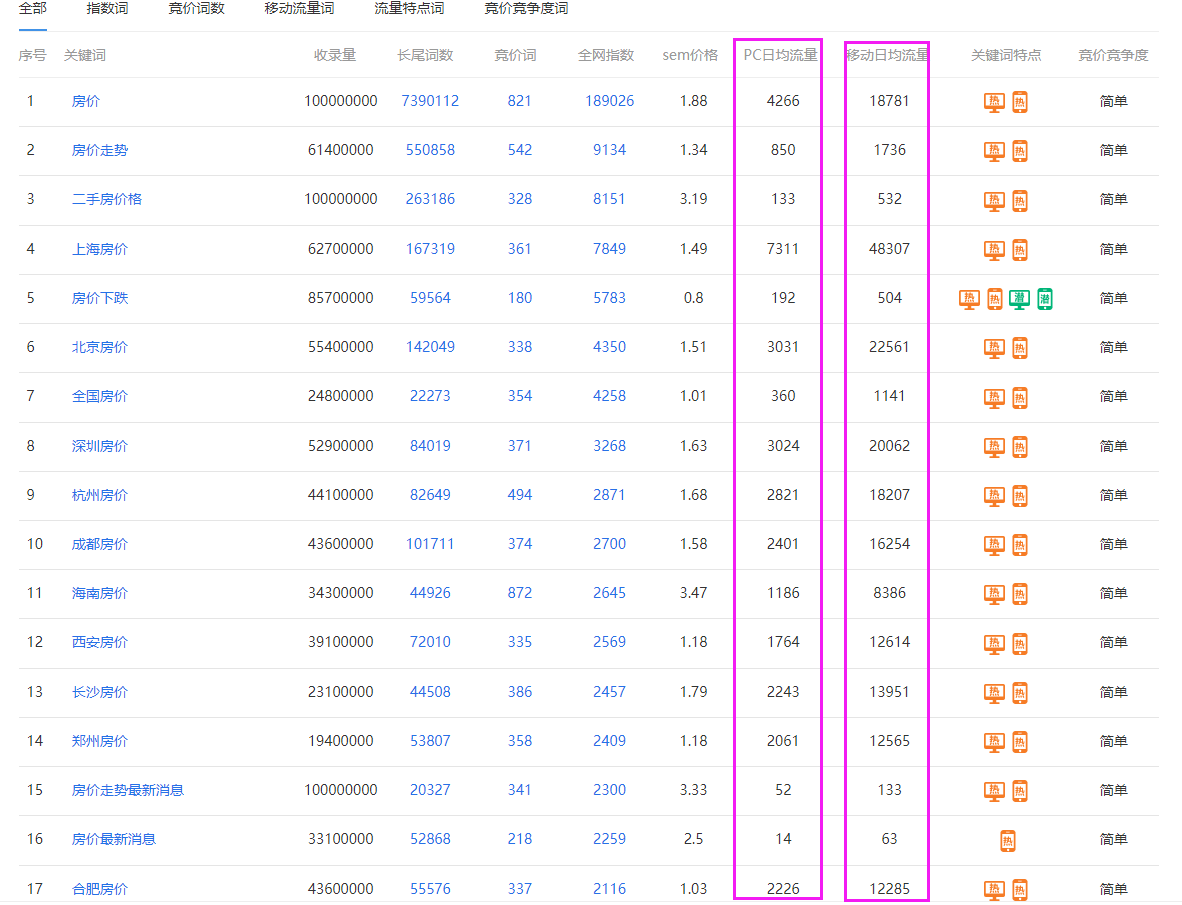Click the mobile hot icon for 房价最新消息
Screen dimensions: 1182x905
click(x=1008, y=840)
